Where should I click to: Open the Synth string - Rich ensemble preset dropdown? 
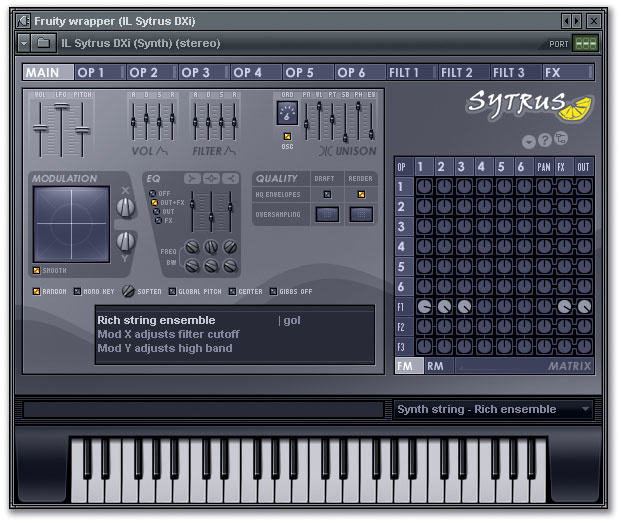493,409
